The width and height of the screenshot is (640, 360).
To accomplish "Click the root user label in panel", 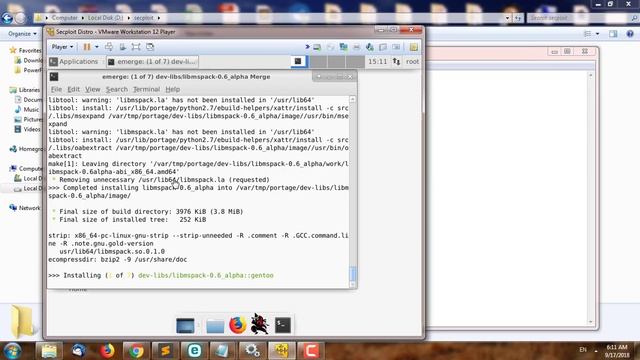I will coord(412,62).
